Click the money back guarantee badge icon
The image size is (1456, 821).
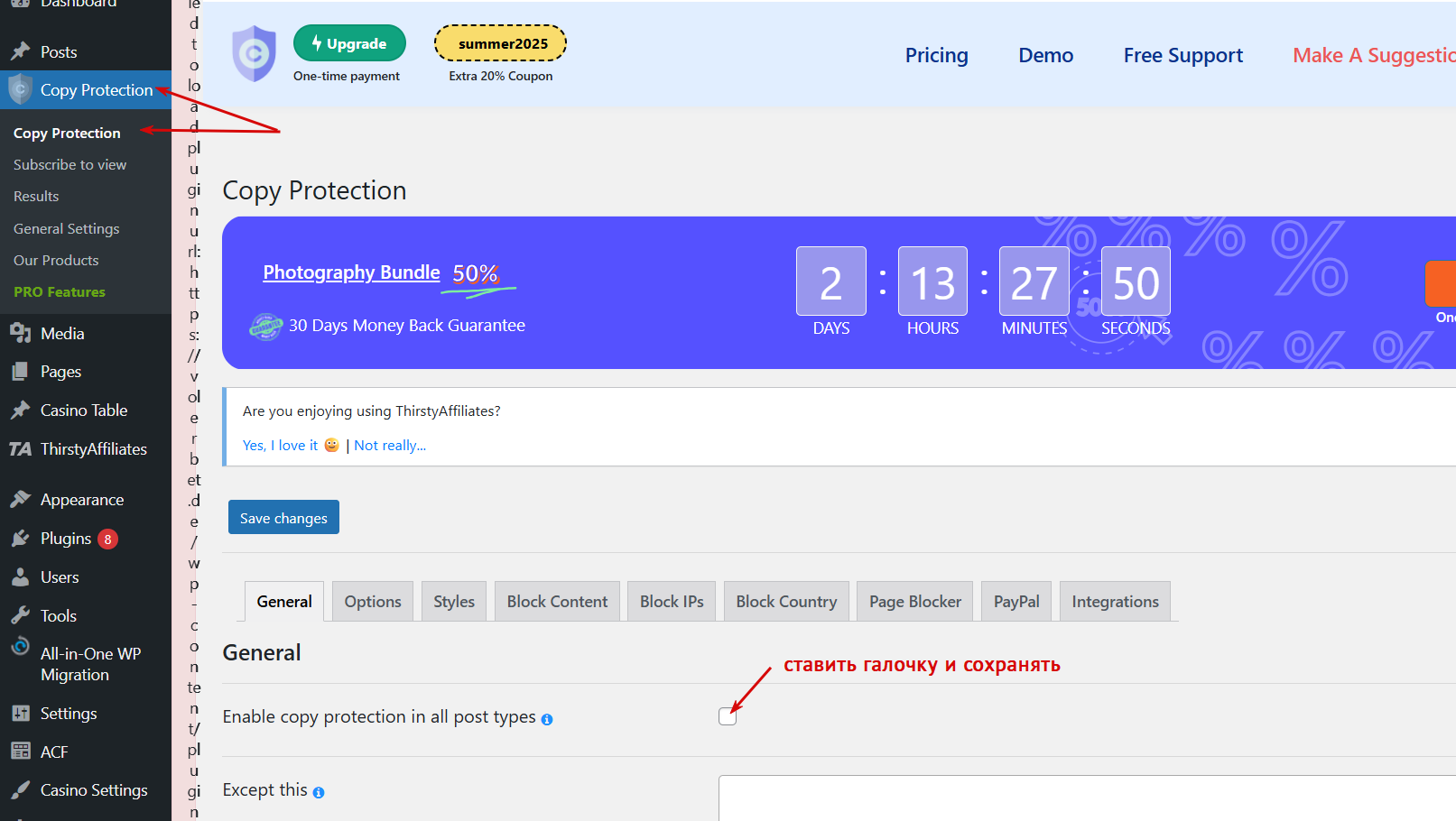[265, 326]
